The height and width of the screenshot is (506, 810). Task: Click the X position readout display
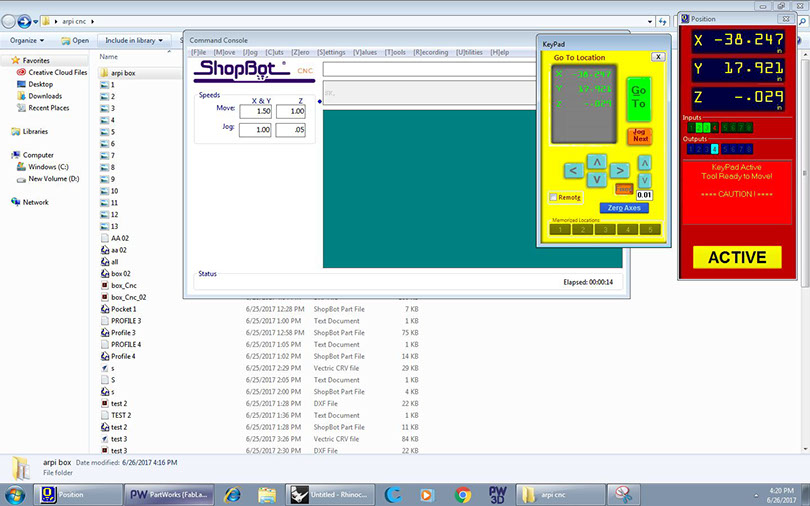click(x=737, y=40)
